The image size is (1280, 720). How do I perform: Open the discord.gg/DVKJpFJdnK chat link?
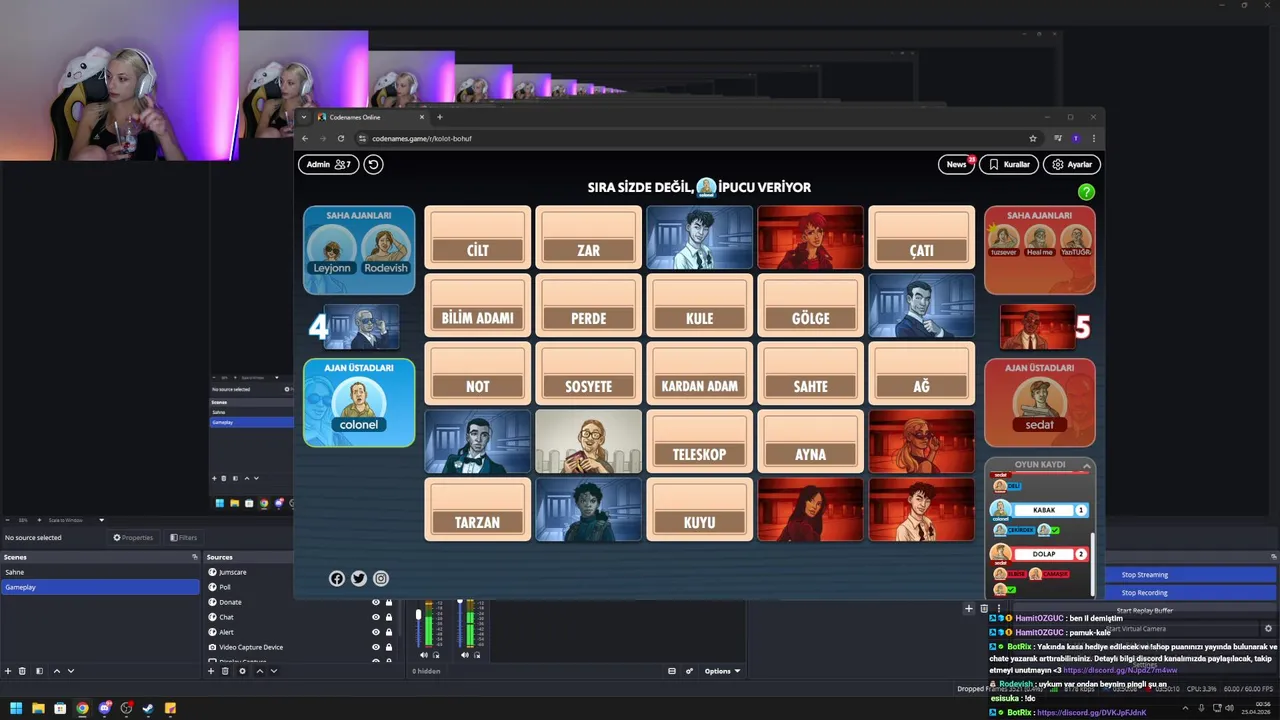tap(1092, 712)
